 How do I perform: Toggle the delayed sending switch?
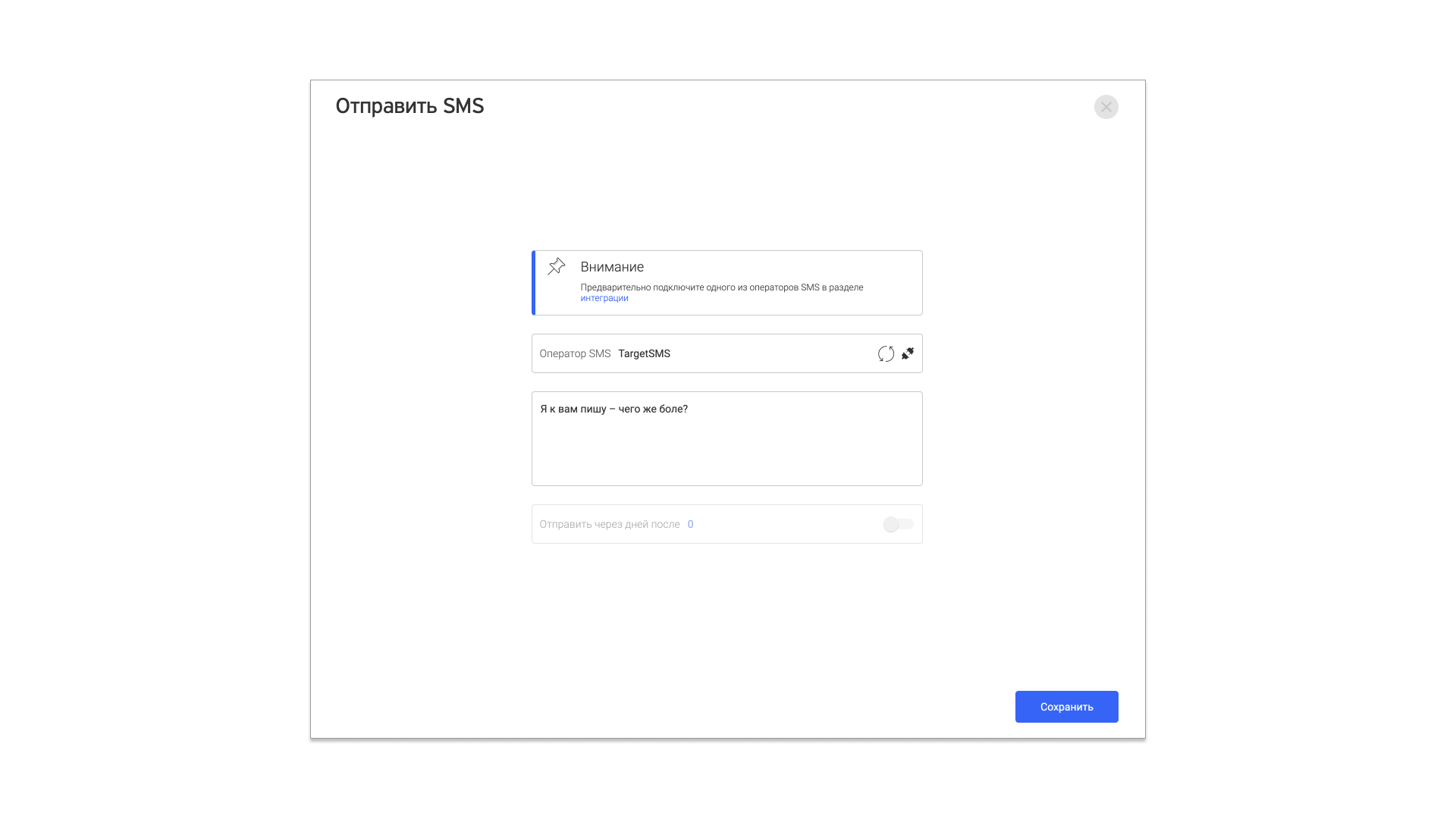pyautogui.click(x=899, y=524)
